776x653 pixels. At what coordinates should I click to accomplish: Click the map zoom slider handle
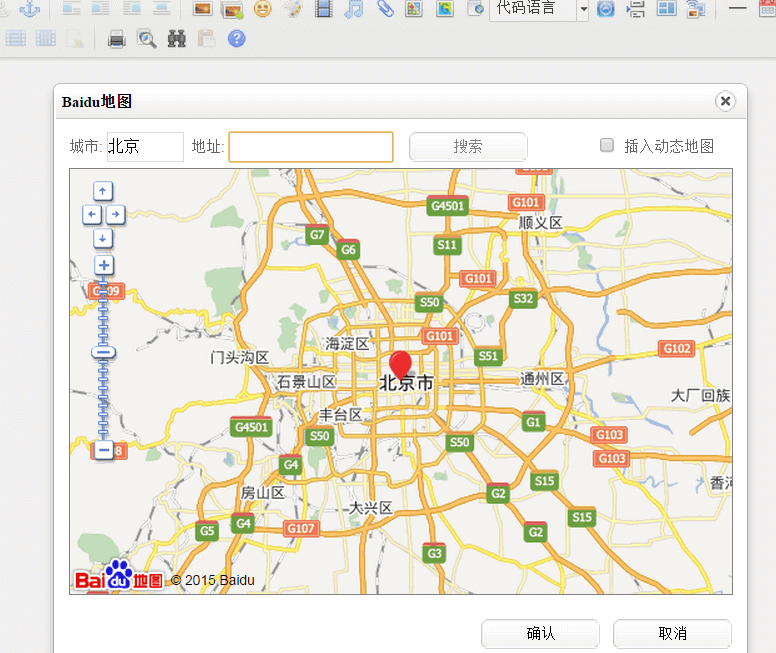(x=103, y=352)
